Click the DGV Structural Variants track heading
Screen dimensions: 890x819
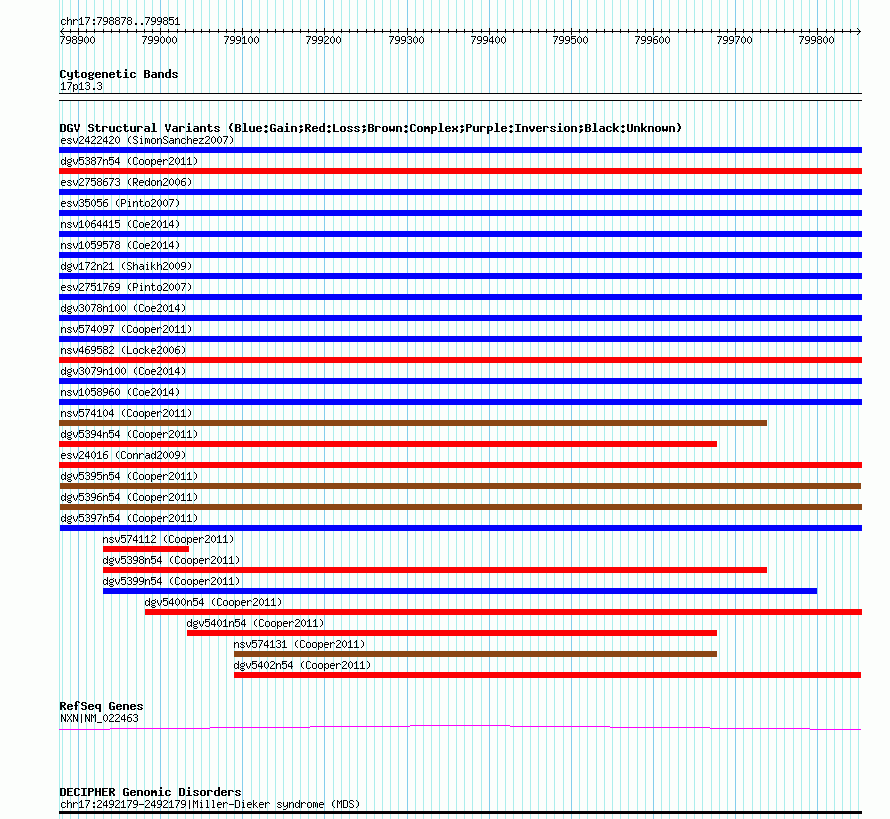371,128
